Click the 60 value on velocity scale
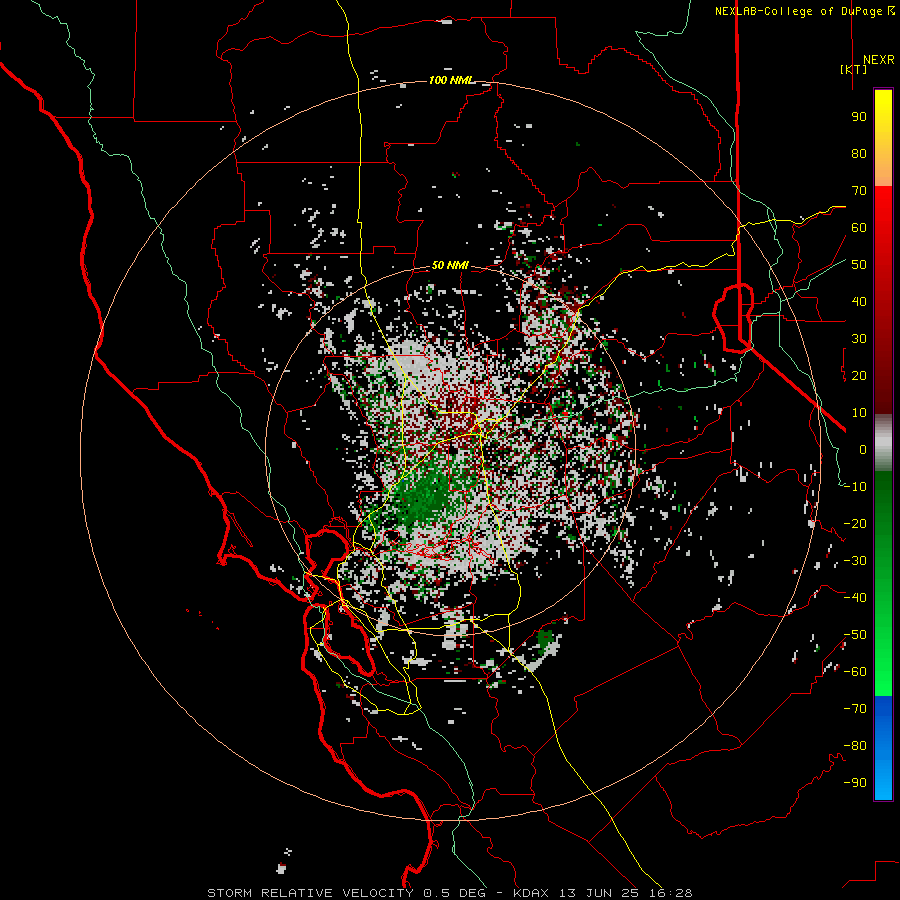Viewport: 900px width, 900px height. (859, 228)
